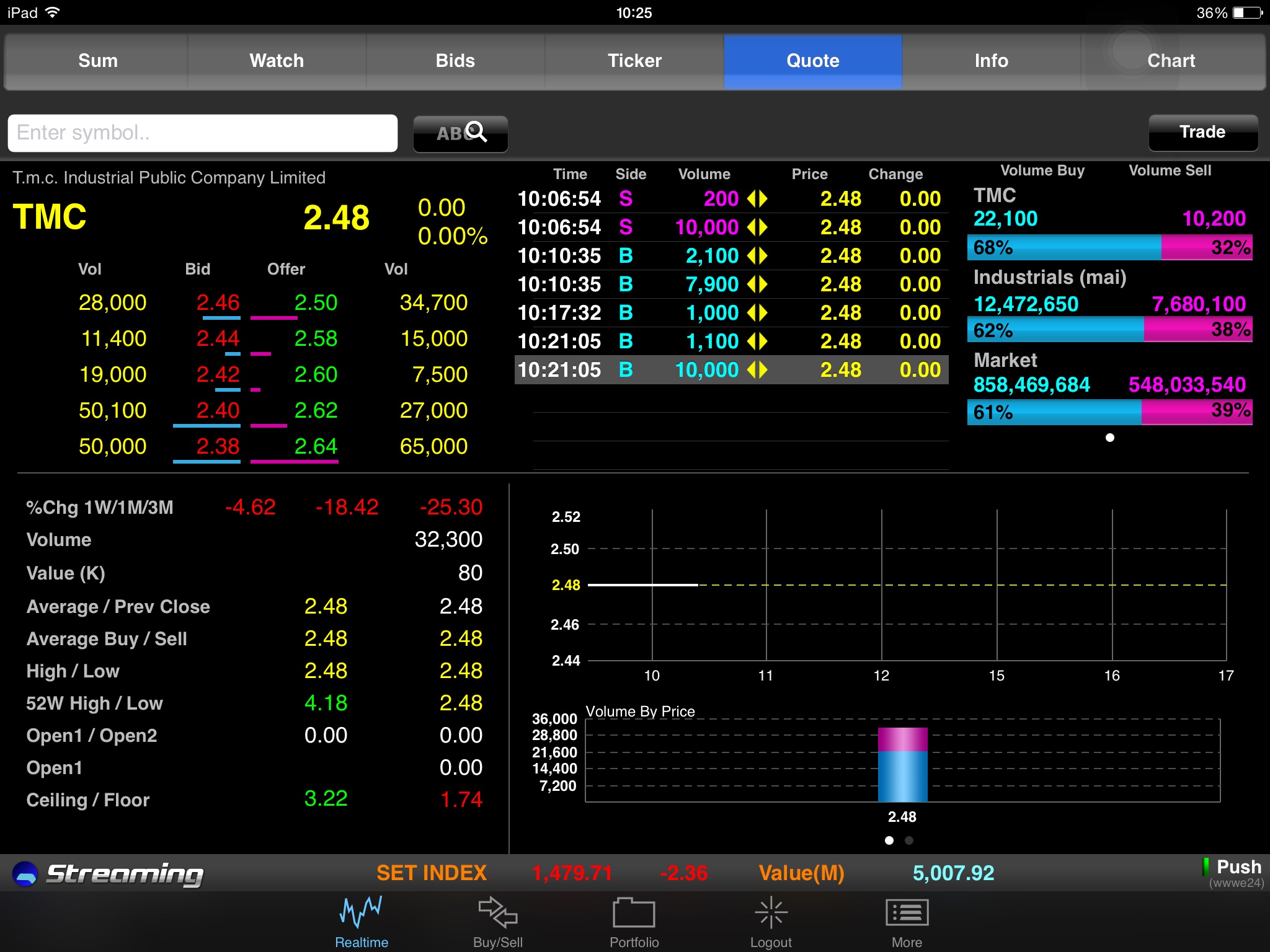This screenshot has width=1270, height=952.
Task: Select first chart page dot
Action: point(889,840)
